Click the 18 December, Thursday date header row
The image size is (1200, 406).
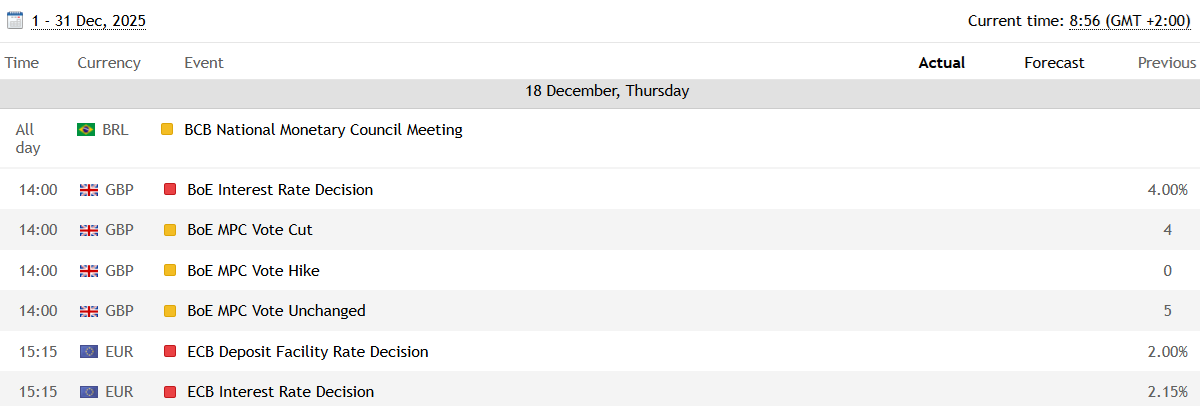(x=607, y=91)
